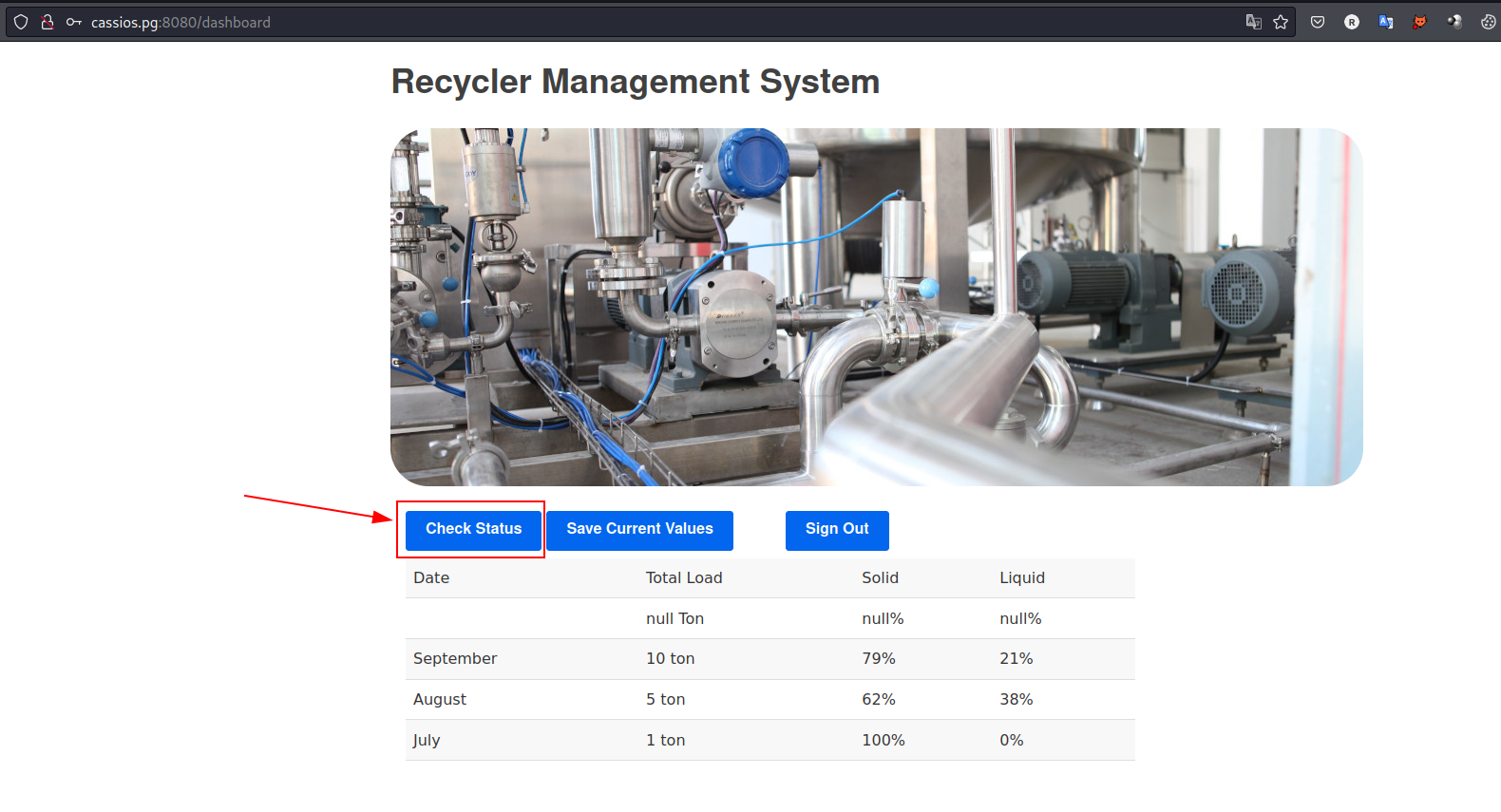Click the grey spheres extension icon
The height and width of the screenshot is (812, 1501).
tap(1454, 22)
